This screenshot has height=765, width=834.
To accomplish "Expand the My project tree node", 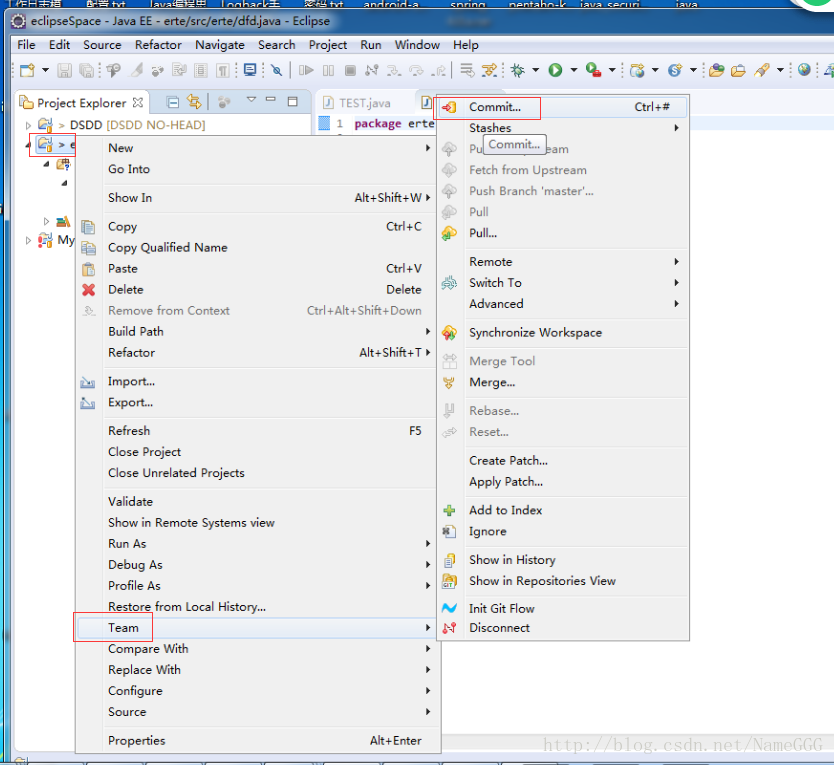I will (x=28, y=240).
